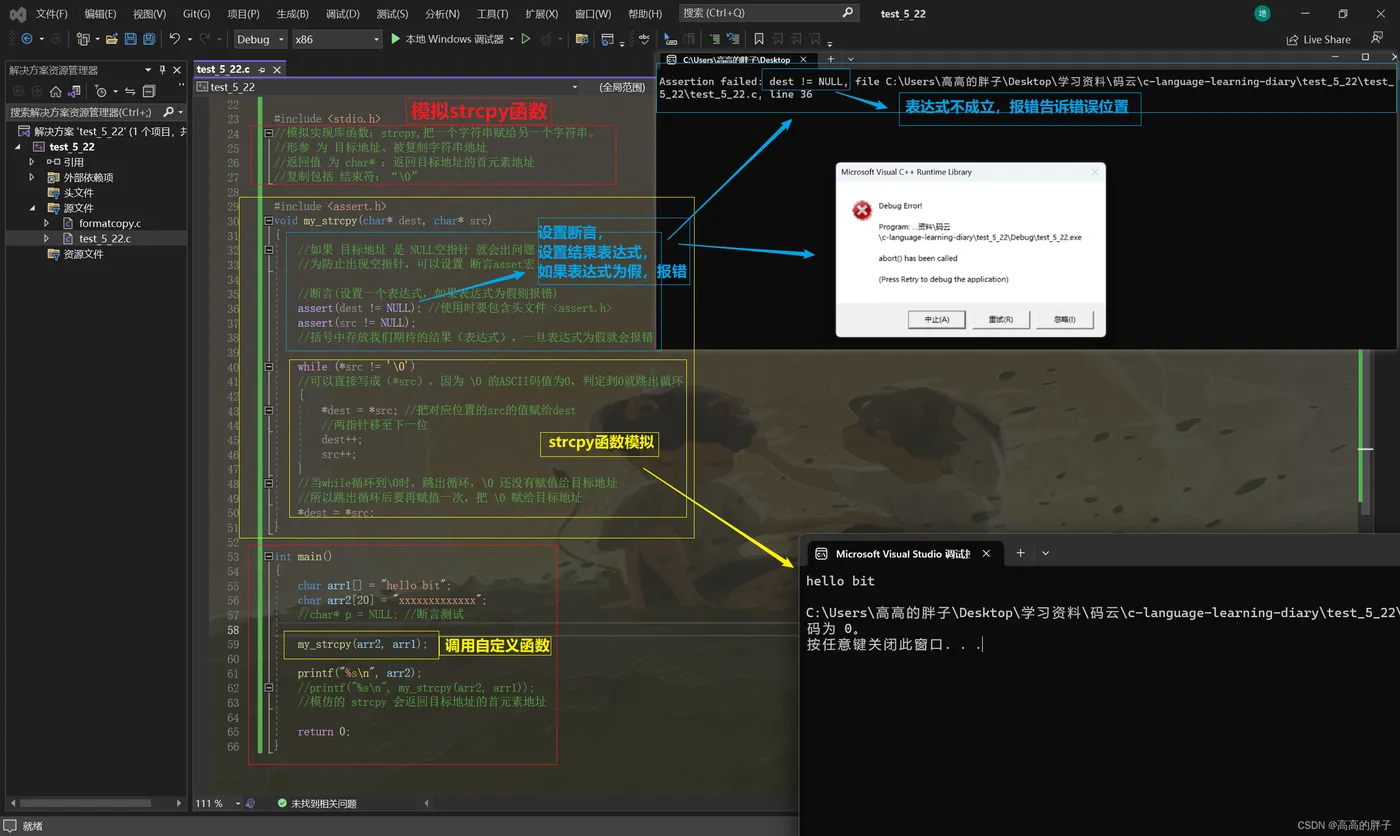This screenshot has height=836, width=1400.
Task: Pin the test_5_22.c editor tab
Action: pyautogui.click(x=262, y=70)
